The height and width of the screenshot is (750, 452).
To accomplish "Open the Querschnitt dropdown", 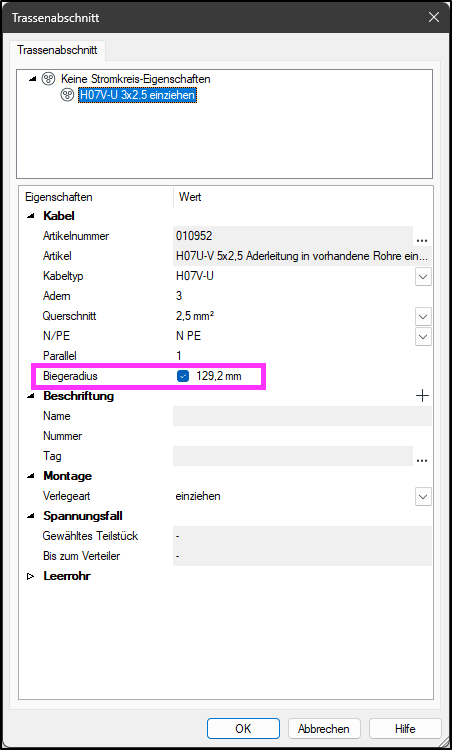I will pyautogui.click(x=423, y=317).
